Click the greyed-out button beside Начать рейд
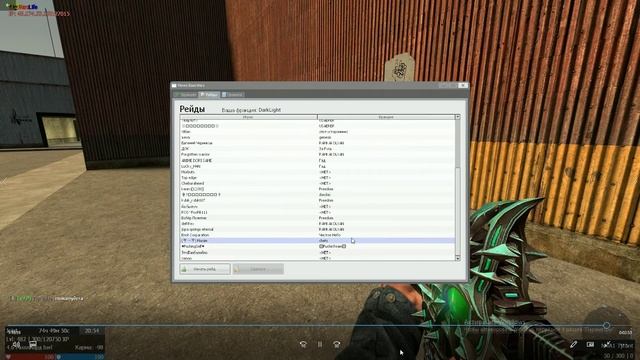 pyautogui.click(x=258, y=269)
